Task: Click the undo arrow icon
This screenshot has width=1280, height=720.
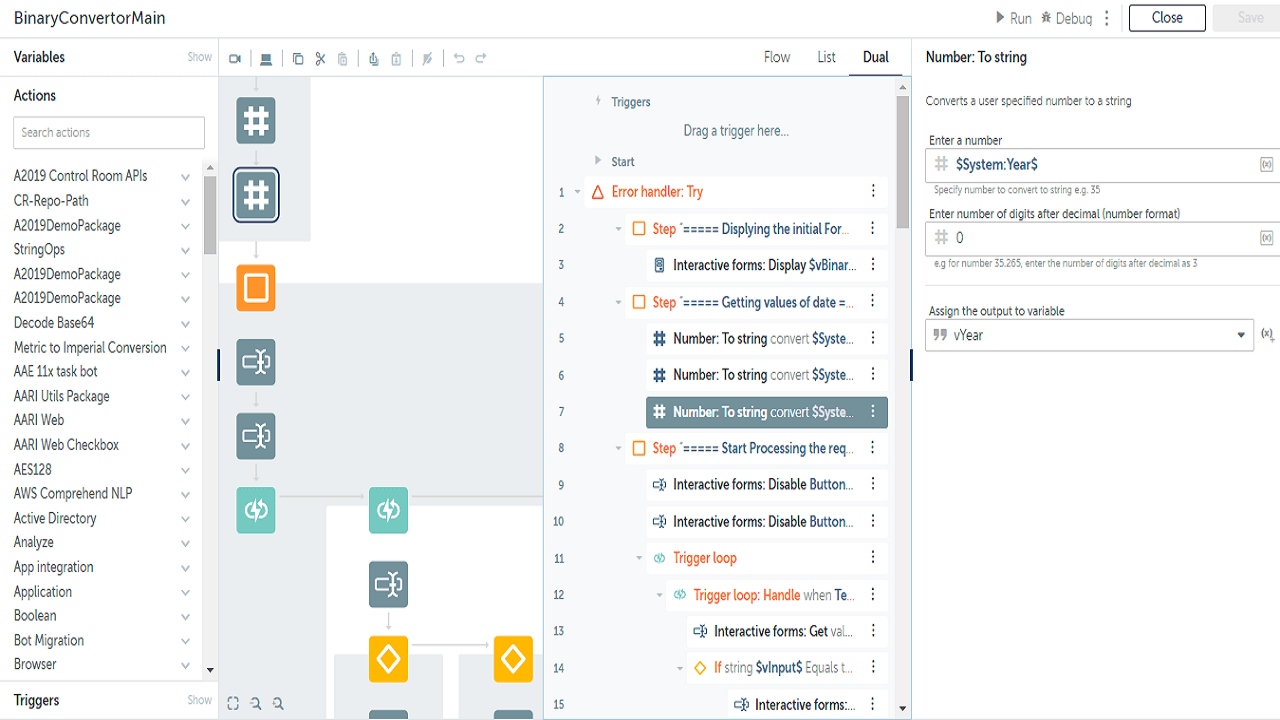Action: (459, 59)
